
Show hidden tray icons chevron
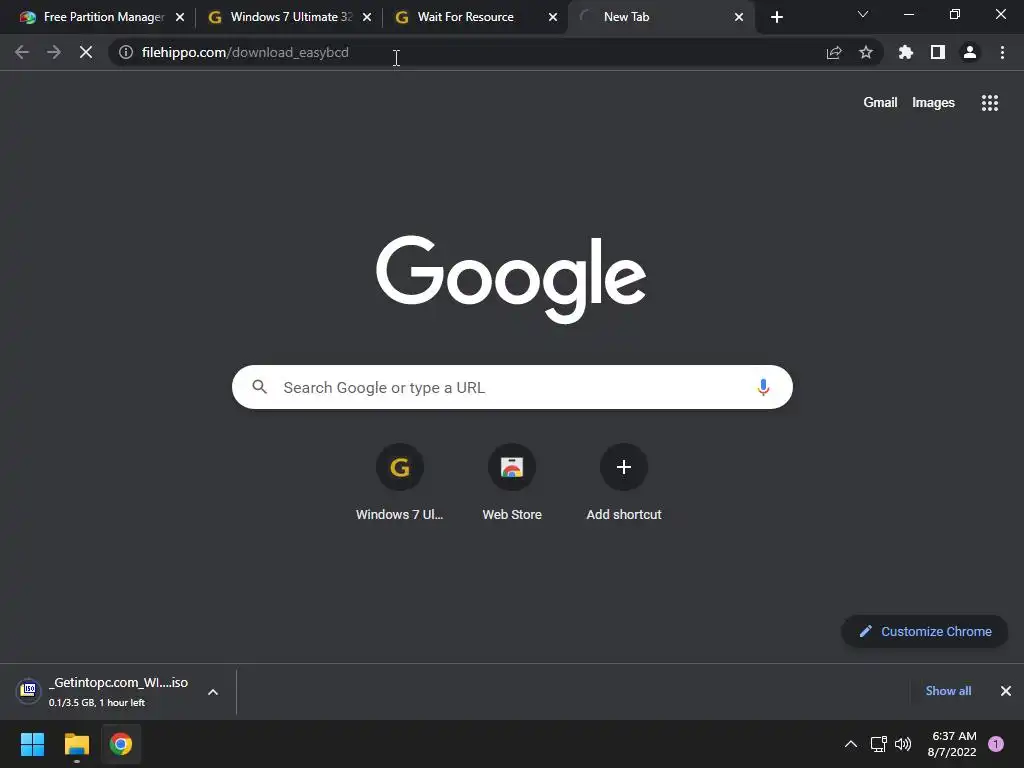[x=851, y=744]
